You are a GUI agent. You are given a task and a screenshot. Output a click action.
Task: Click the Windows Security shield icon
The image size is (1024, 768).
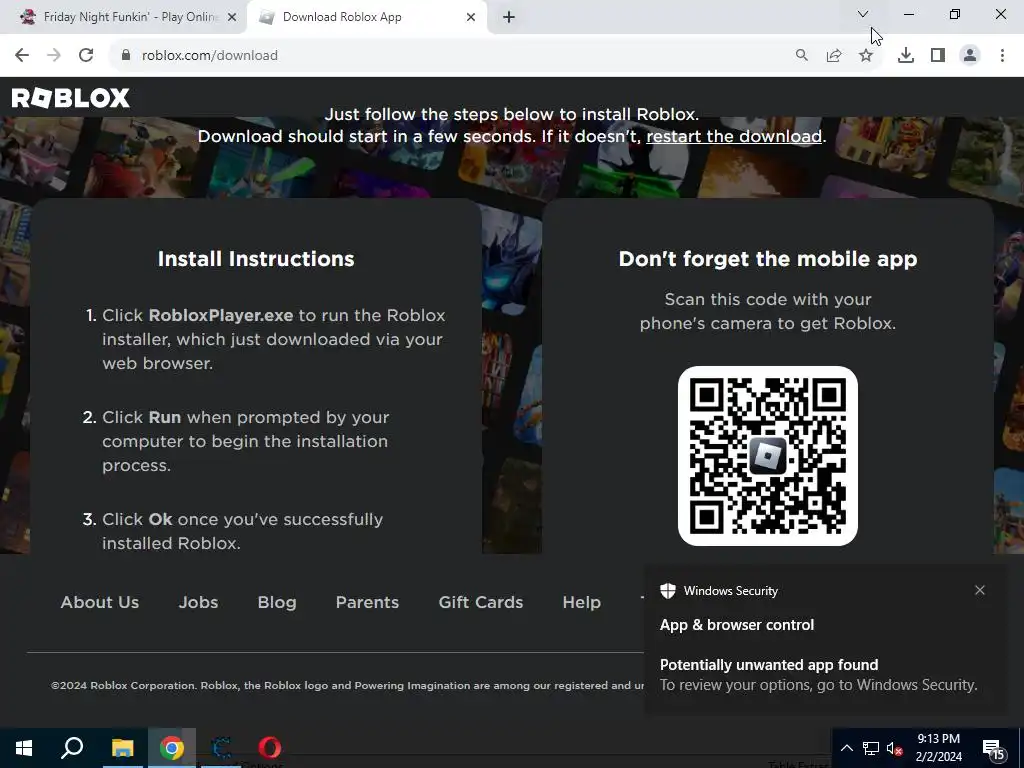pyautogui.click(x=667, y=591)
